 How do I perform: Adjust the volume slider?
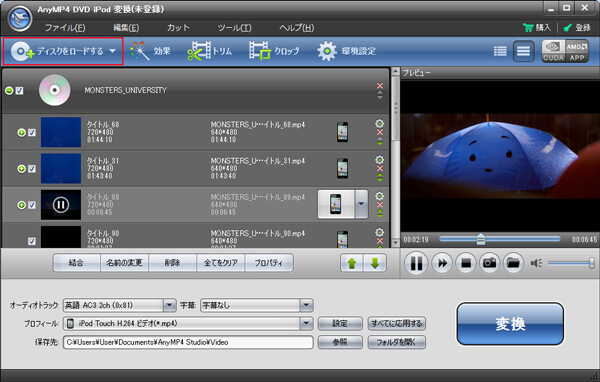pyautogui.click(x=571, y=263)
